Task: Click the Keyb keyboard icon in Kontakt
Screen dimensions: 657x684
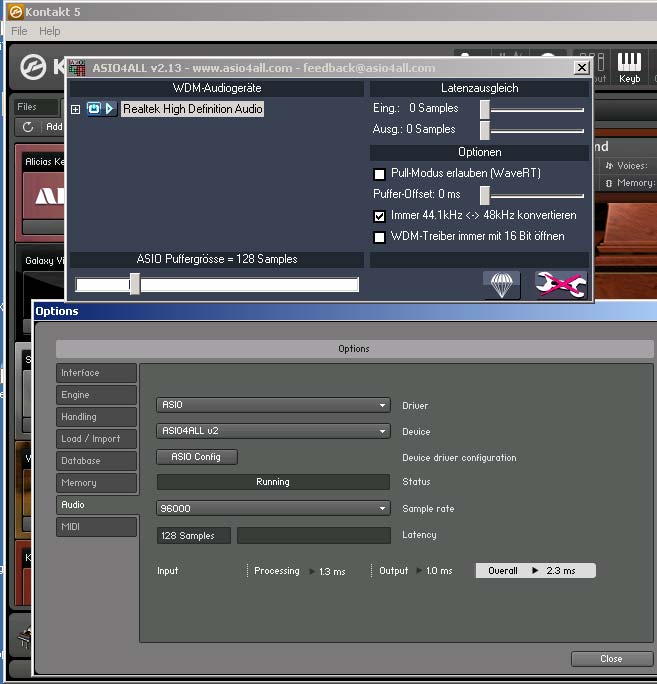Action: coord(629,68)
